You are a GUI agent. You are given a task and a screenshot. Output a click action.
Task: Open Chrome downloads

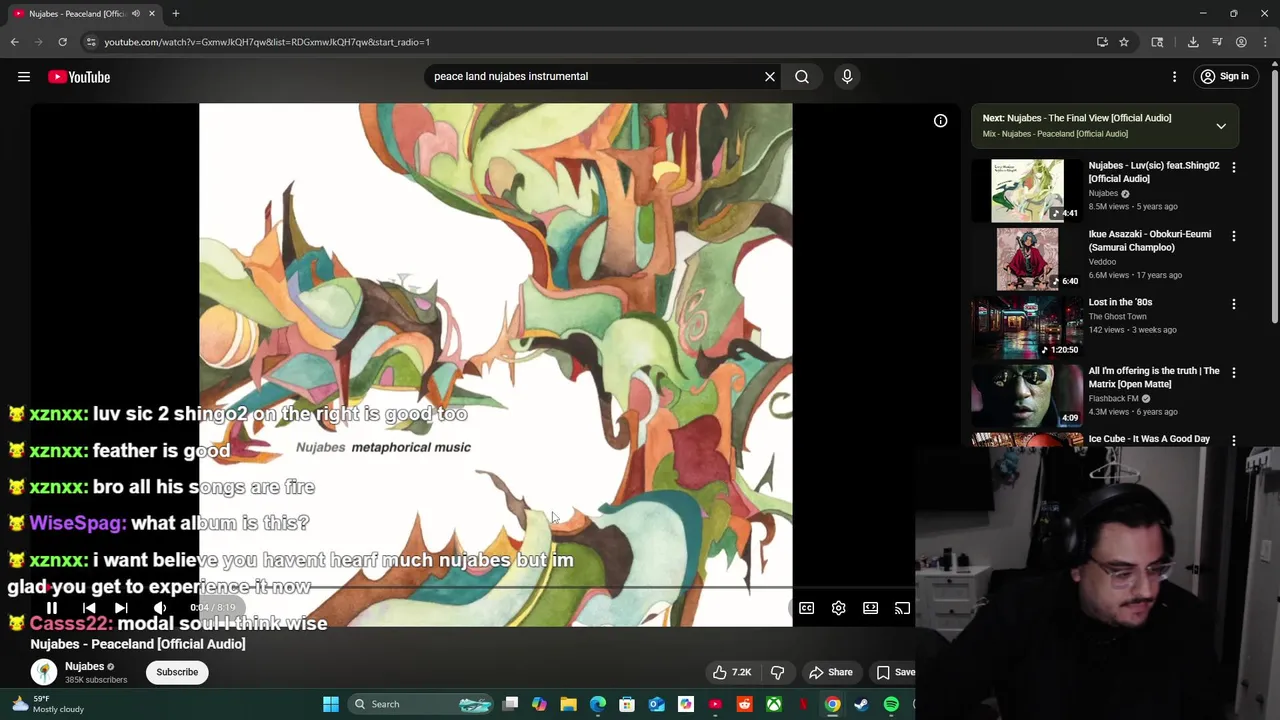1193,42
